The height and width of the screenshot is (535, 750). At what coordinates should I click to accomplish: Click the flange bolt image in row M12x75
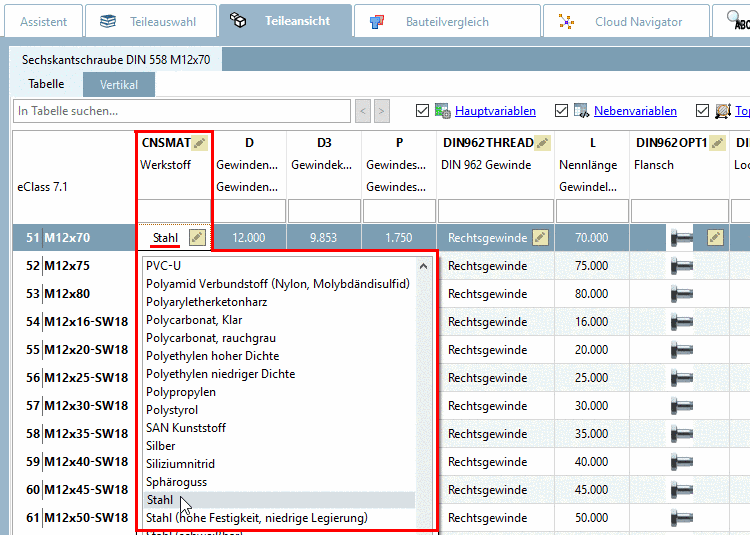[682, 266]
